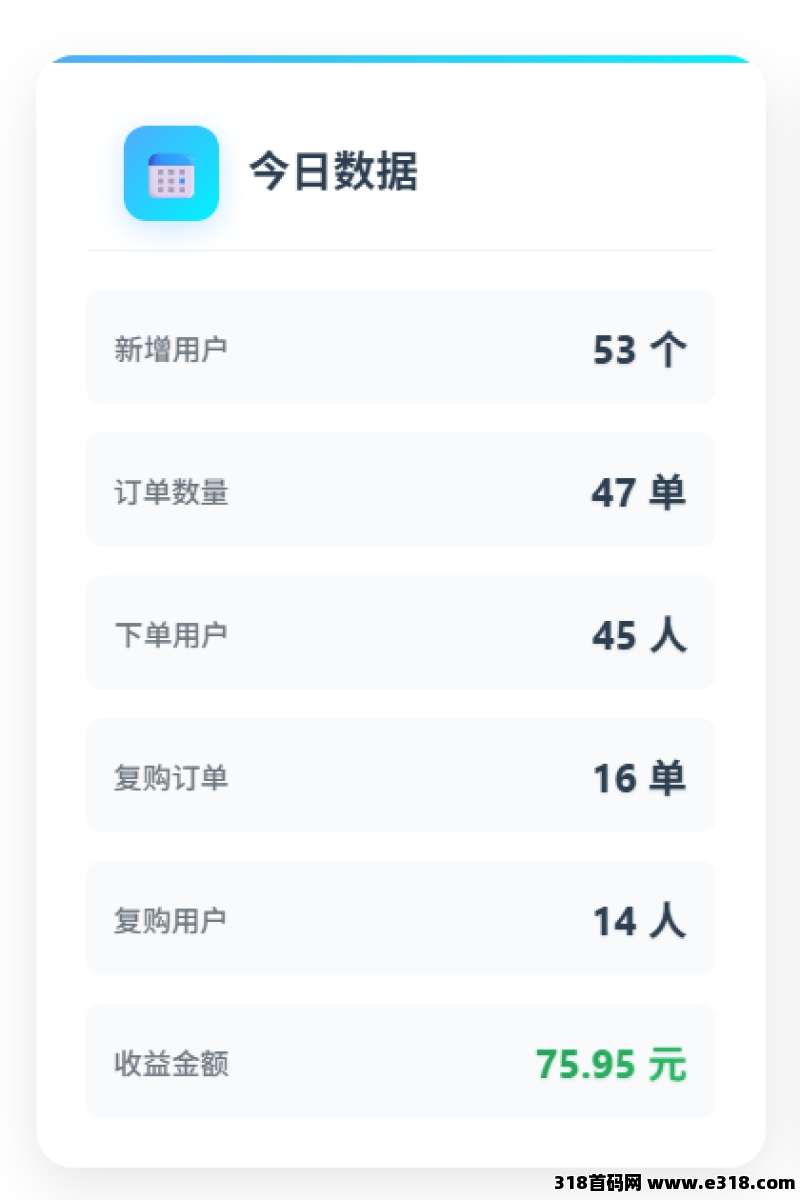Select the 新增用户 label

coord(171,349)
